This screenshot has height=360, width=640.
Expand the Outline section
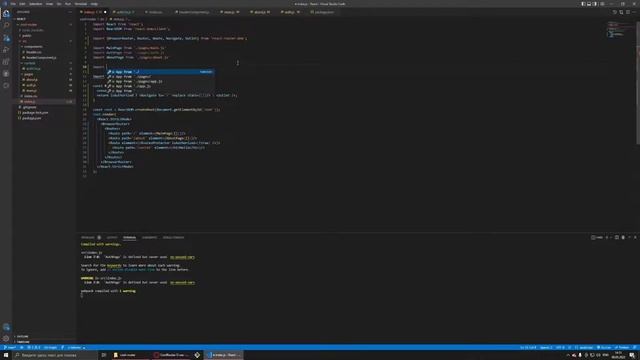click(22, 336)
